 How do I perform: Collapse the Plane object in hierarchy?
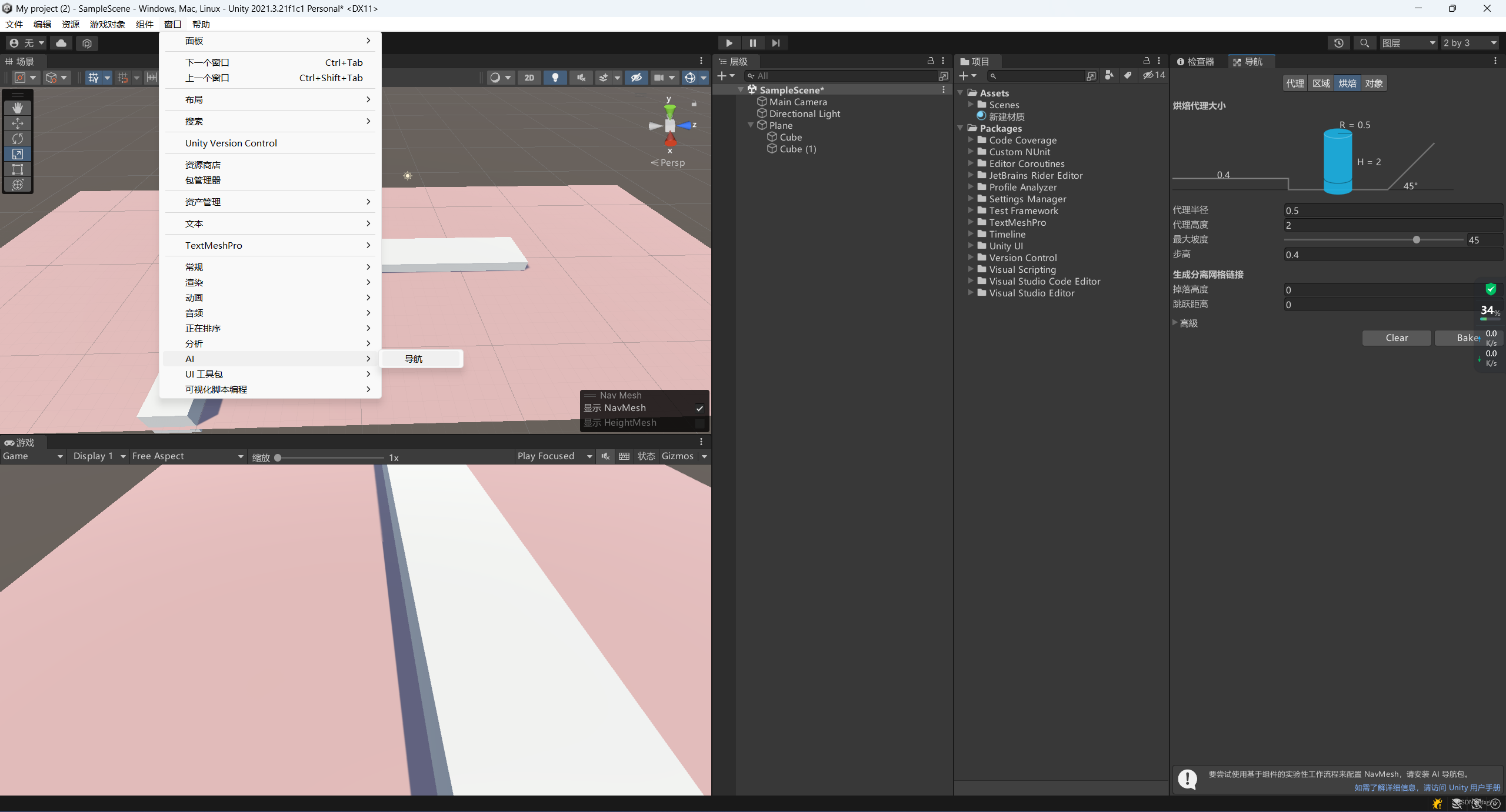(x=751, y=125)
